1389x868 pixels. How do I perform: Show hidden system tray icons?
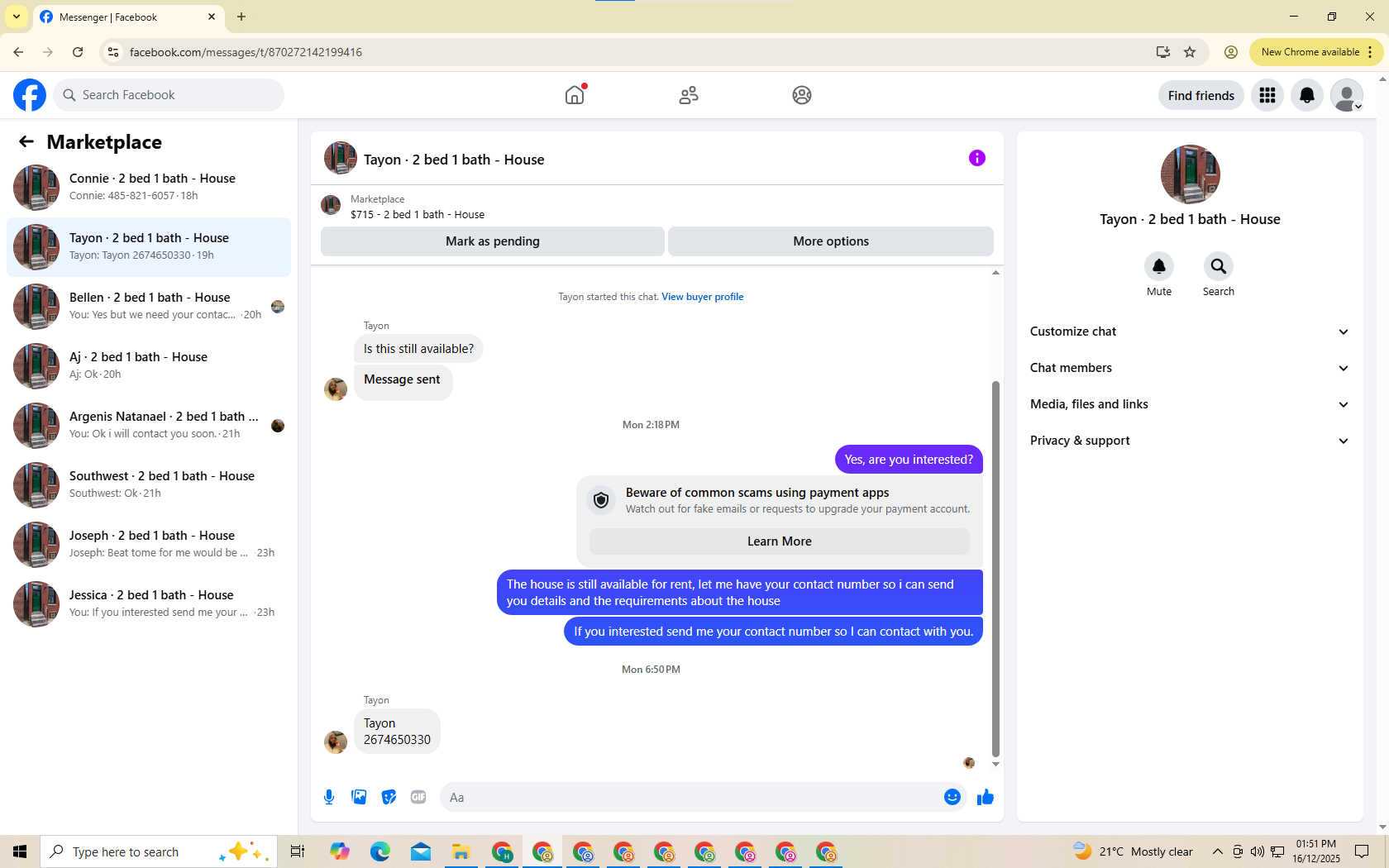(1217, 851)
